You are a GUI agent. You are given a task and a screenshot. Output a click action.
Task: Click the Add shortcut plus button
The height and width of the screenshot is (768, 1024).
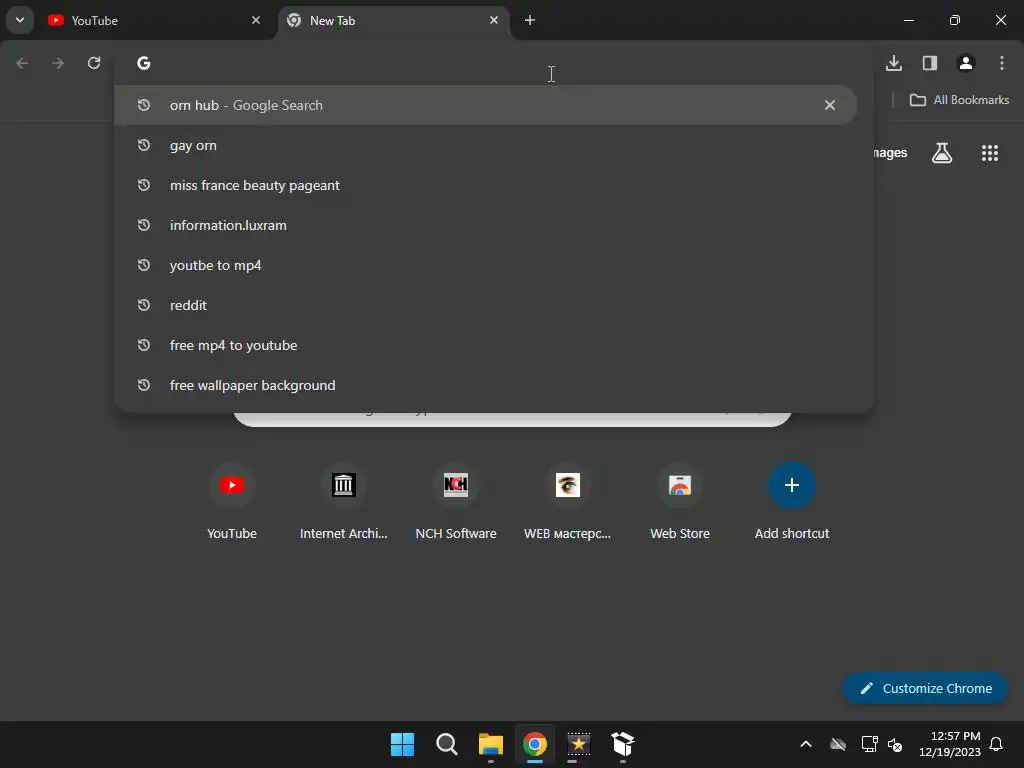click(792, 485)
